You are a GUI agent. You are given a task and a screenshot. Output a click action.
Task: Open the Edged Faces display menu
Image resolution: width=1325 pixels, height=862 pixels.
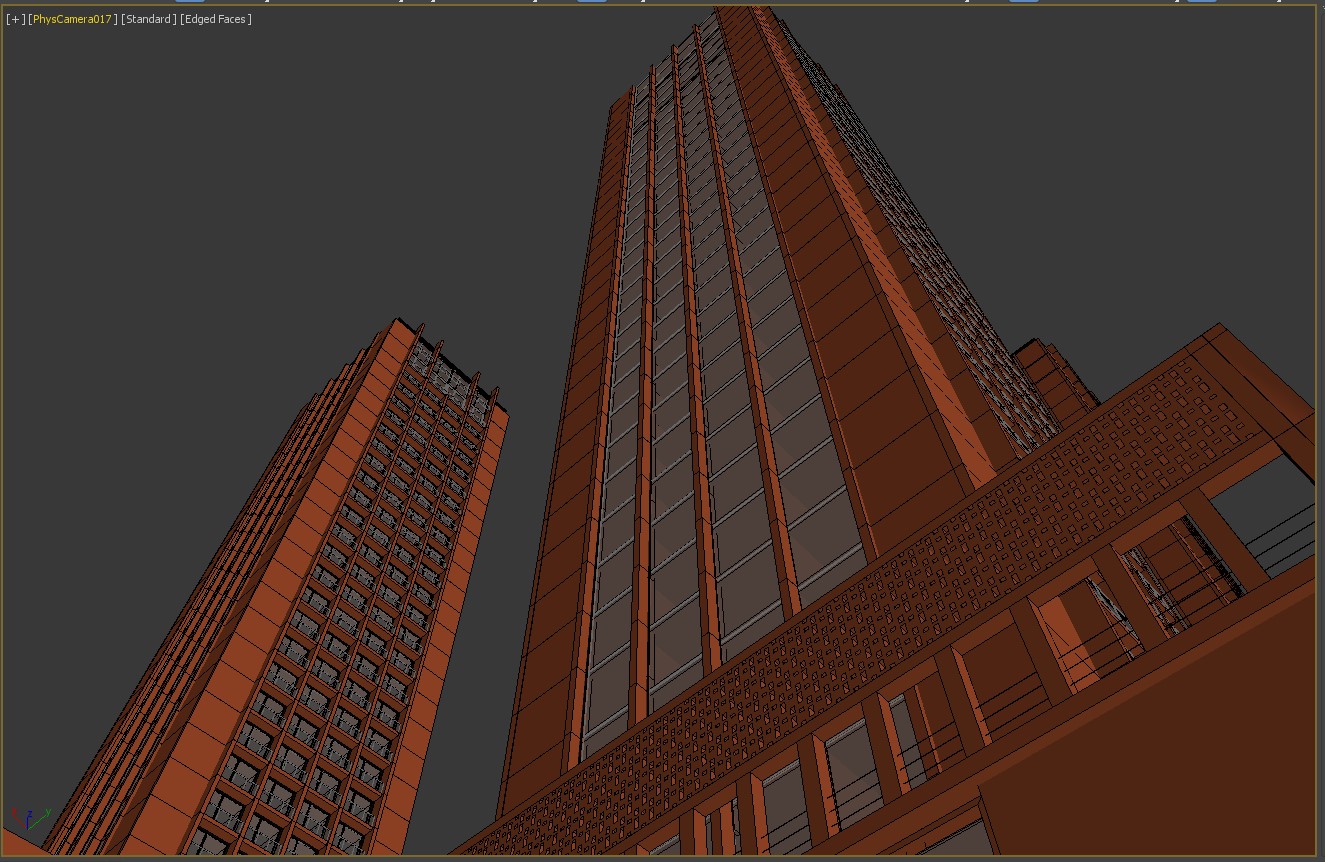tap(215, 20)
